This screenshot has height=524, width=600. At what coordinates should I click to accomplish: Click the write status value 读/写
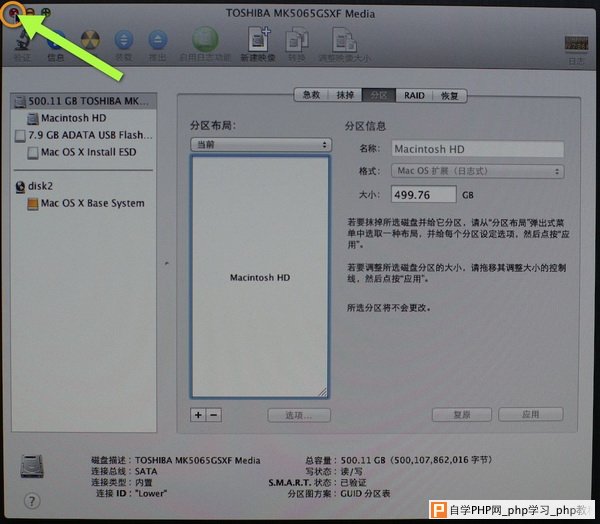(352, 472)
